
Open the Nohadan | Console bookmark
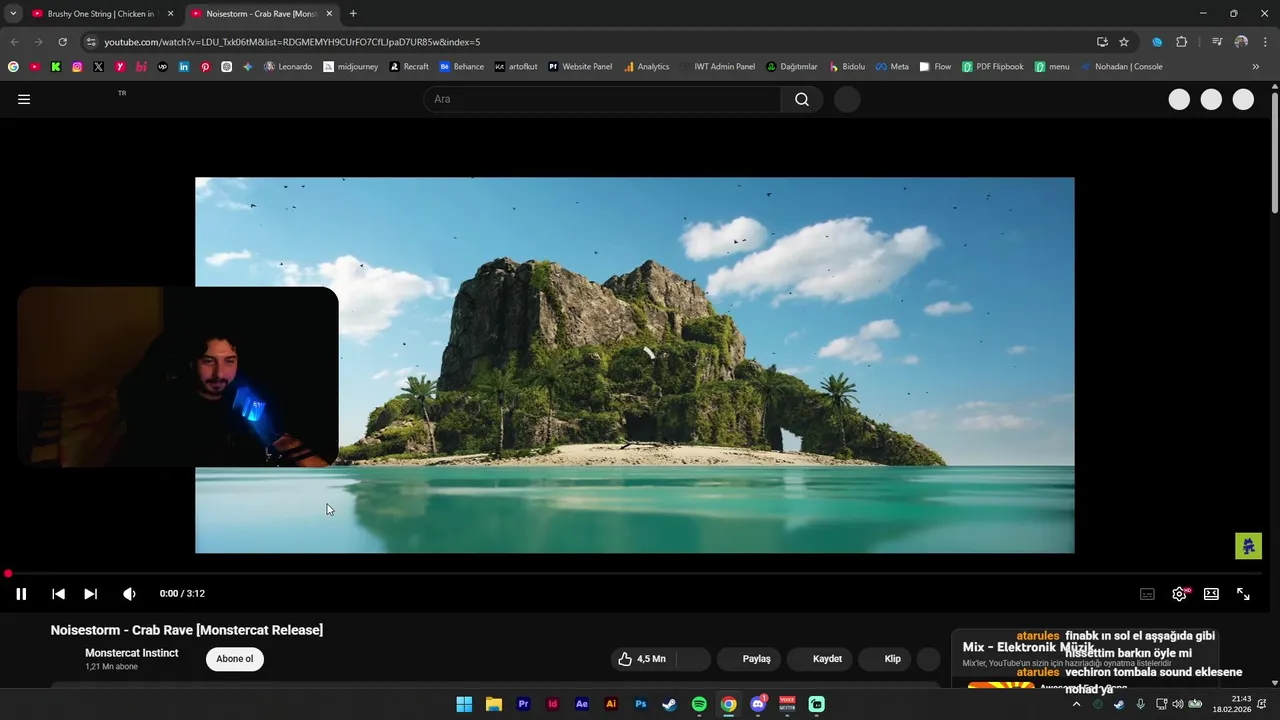(1121, 67)
